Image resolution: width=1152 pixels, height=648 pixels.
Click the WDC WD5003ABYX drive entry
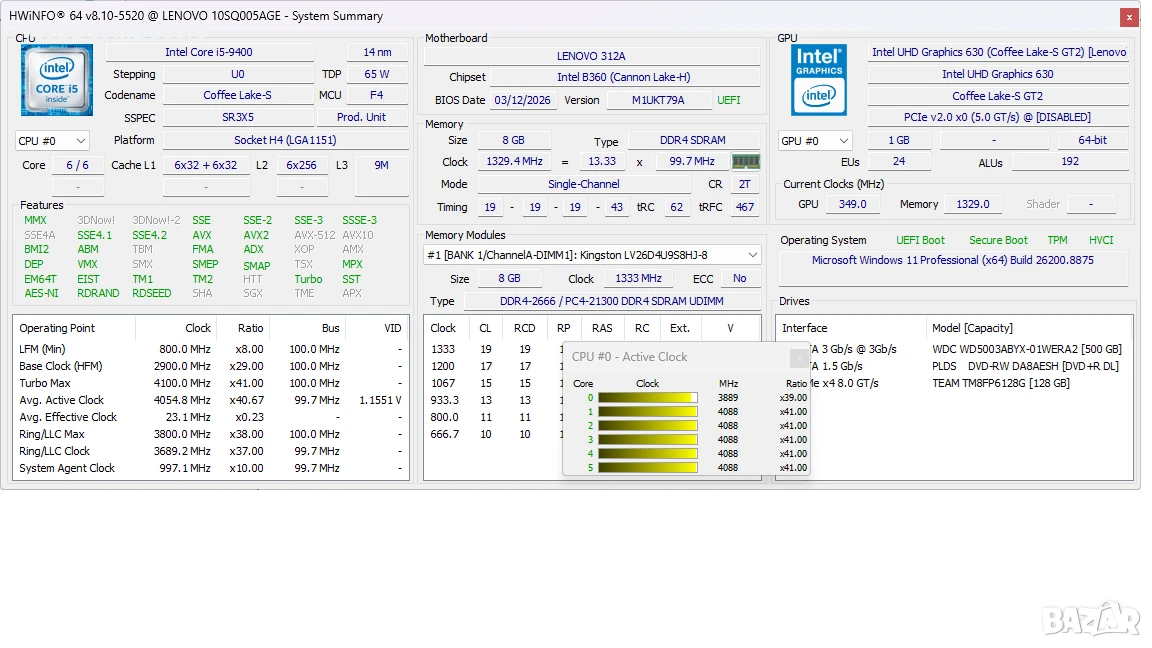[1027, 350]
